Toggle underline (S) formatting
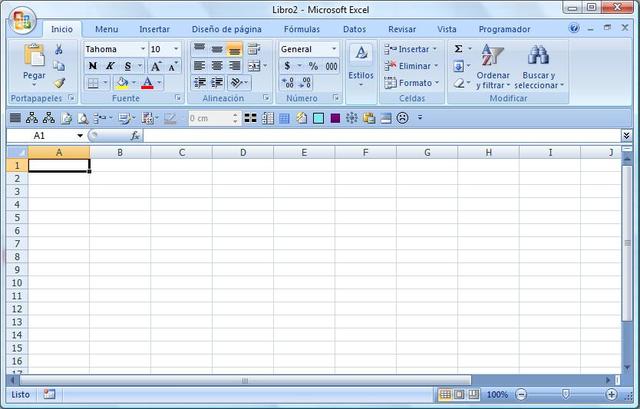This screenshot has width=640, height=409. pyautogui.click(x=128, y=66)
